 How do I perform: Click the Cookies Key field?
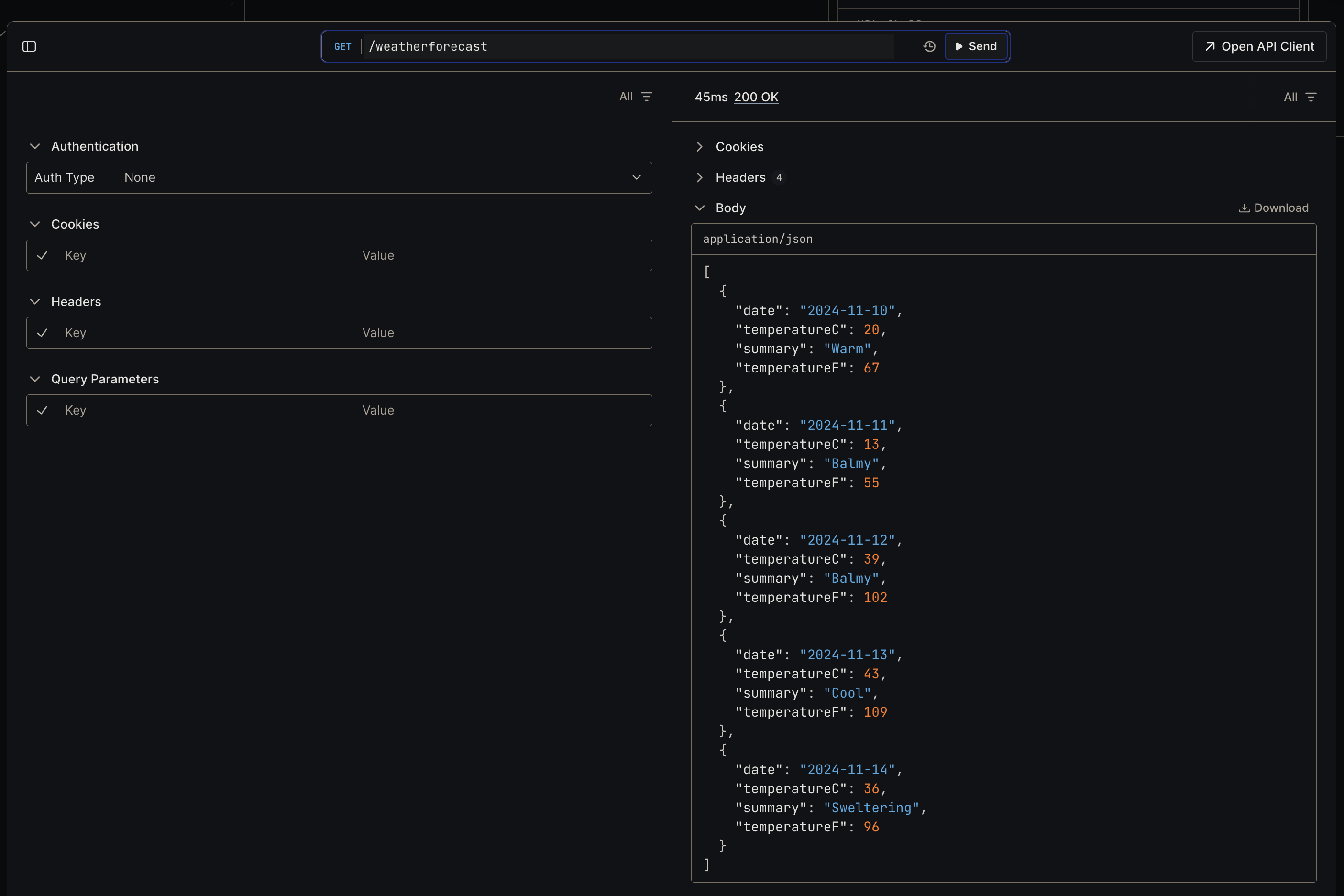pos(205,255)
